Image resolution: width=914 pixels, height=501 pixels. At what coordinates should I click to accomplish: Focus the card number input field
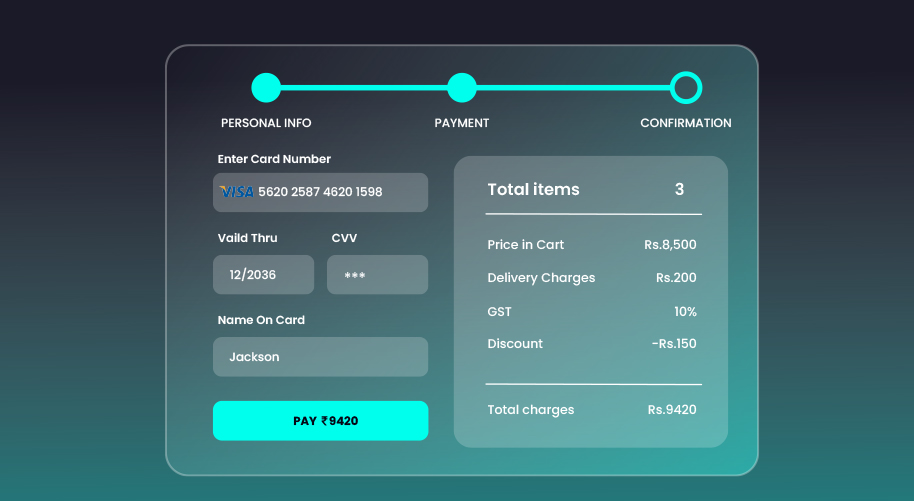[340, 192]
